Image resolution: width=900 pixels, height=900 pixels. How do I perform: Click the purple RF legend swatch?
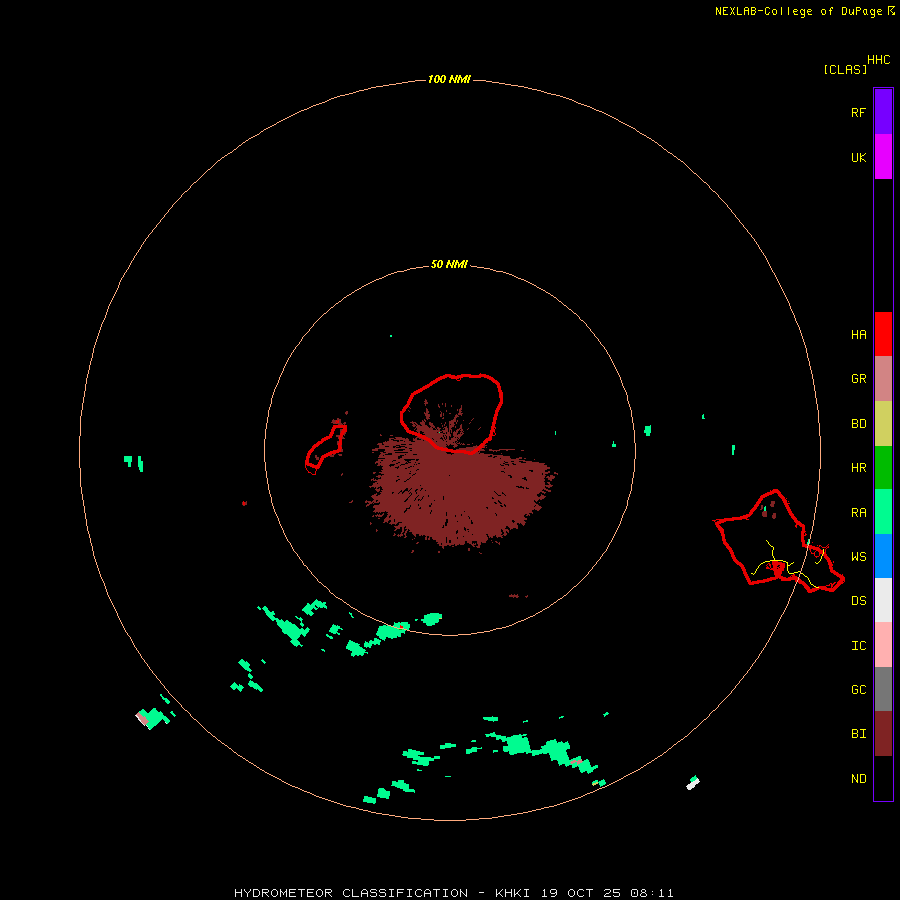(883, 111)
